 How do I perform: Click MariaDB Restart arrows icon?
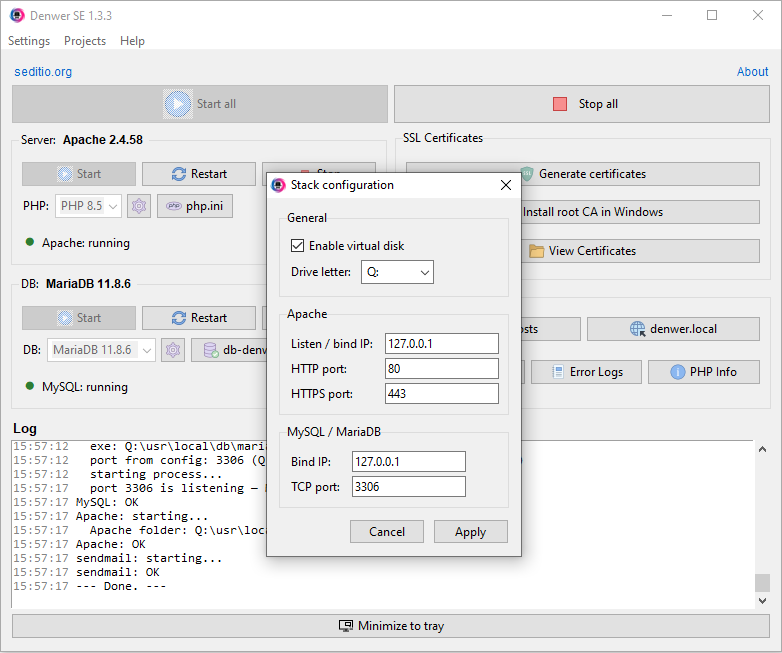click(179, 318)
